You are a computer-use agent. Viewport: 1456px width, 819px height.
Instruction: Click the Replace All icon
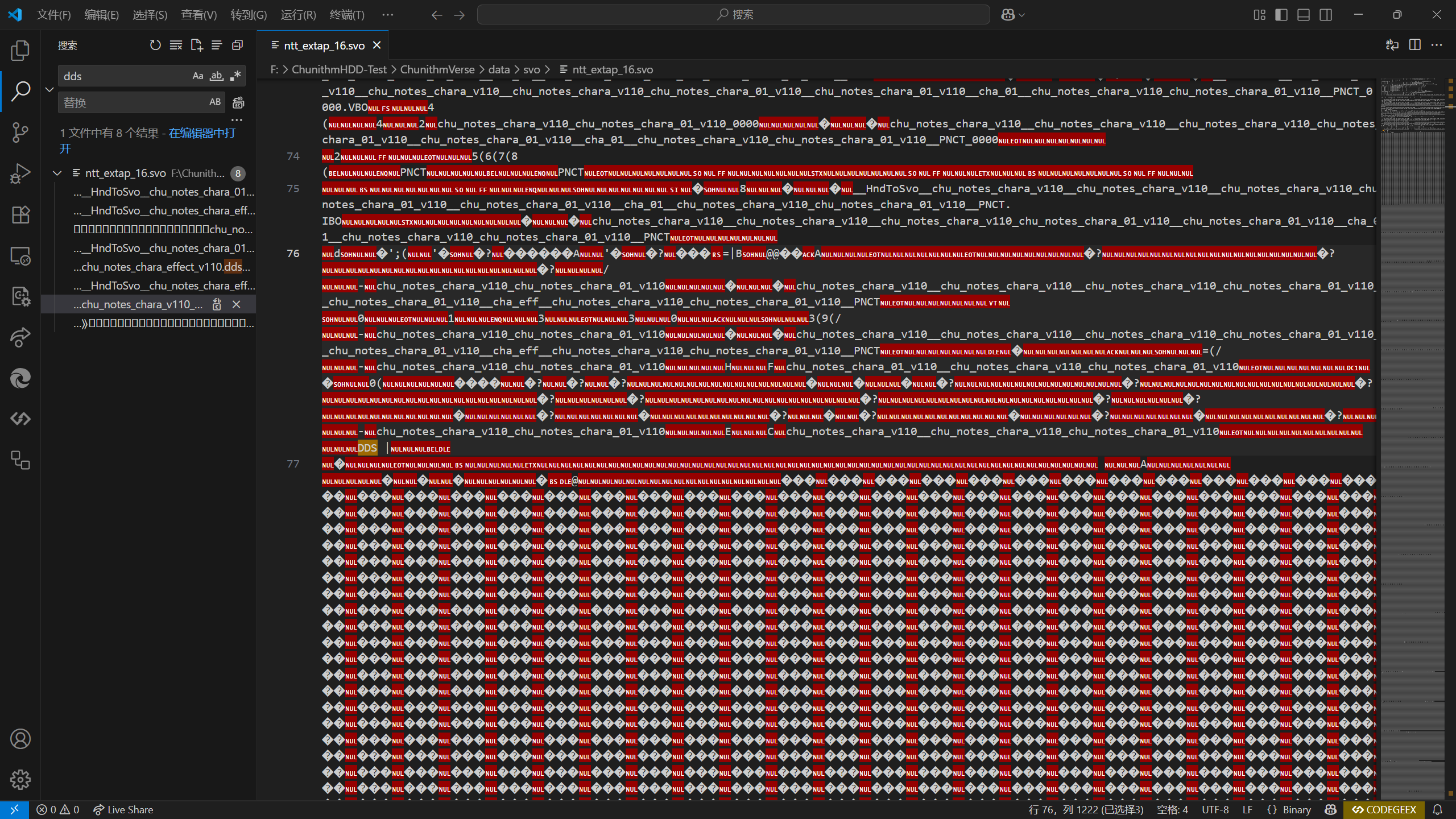(x=238, y=103)
